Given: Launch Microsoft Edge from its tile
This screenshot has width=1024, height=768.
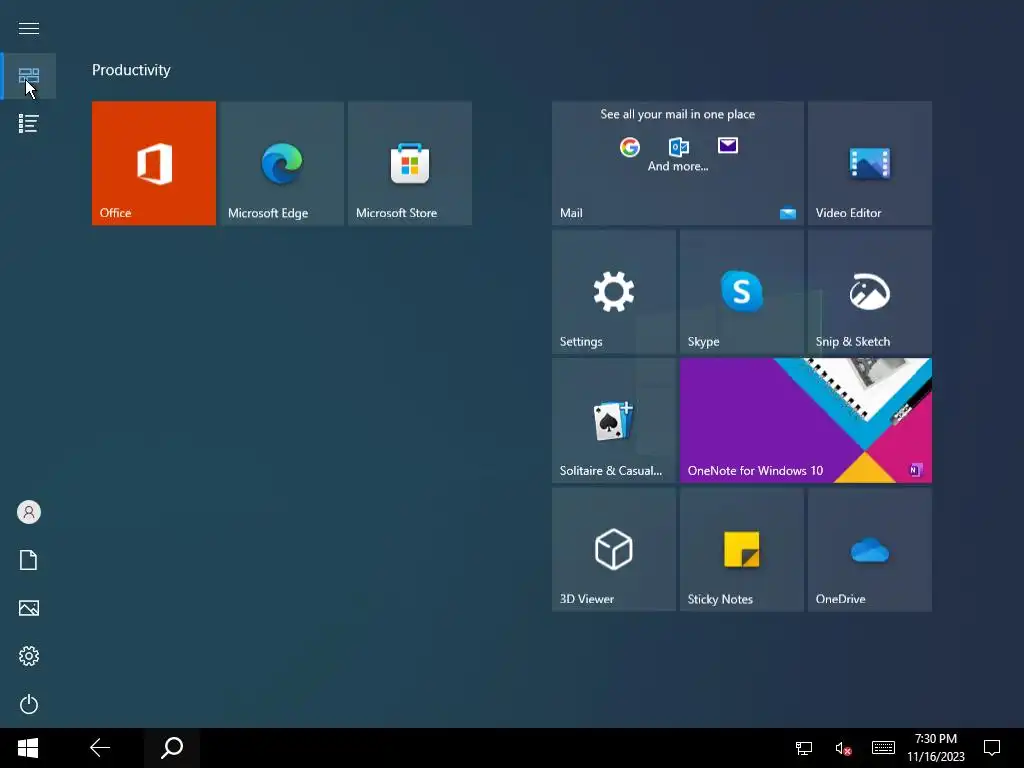Looking at the screenshot, I should (281, 163).
